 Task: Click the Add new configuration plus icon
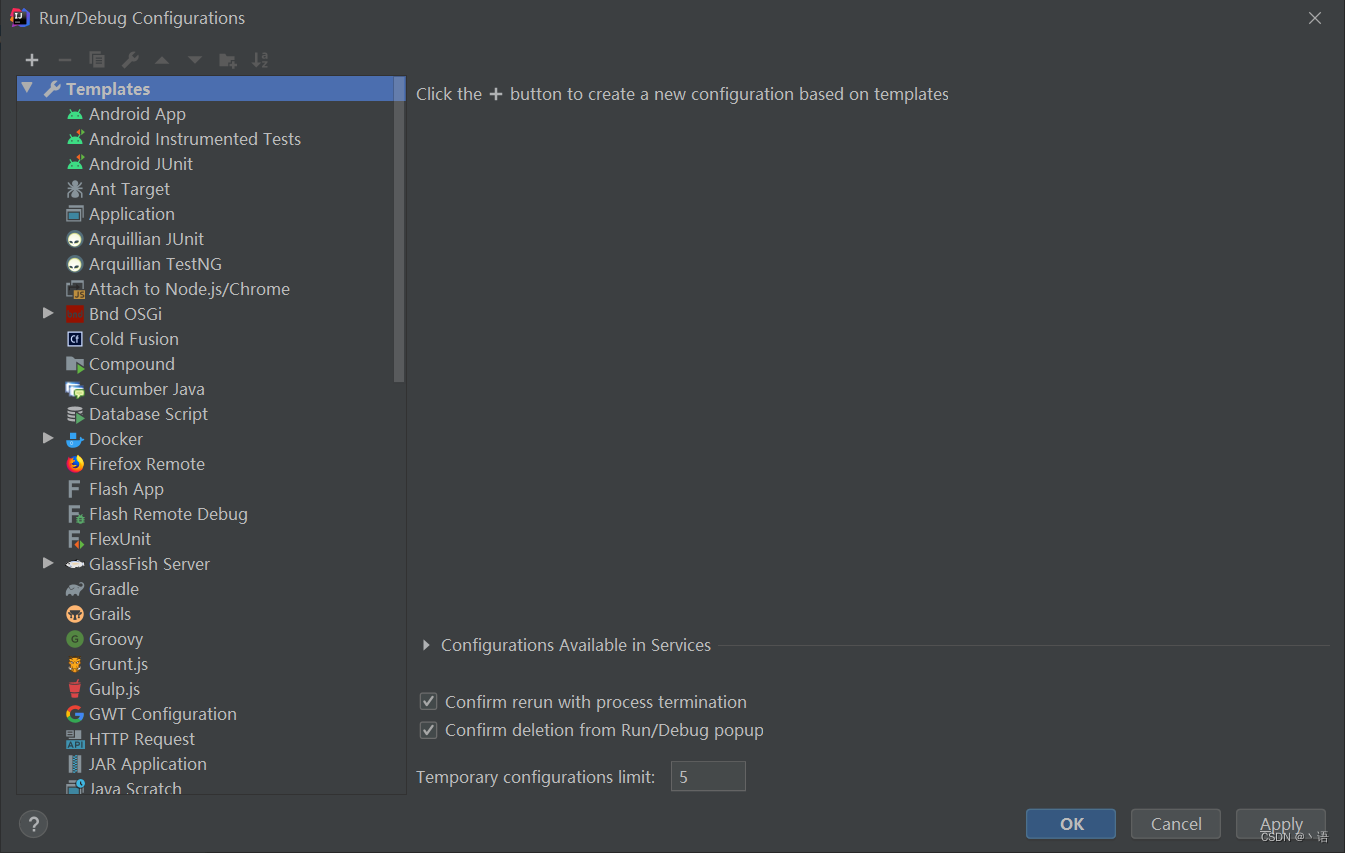click(31, 59)
